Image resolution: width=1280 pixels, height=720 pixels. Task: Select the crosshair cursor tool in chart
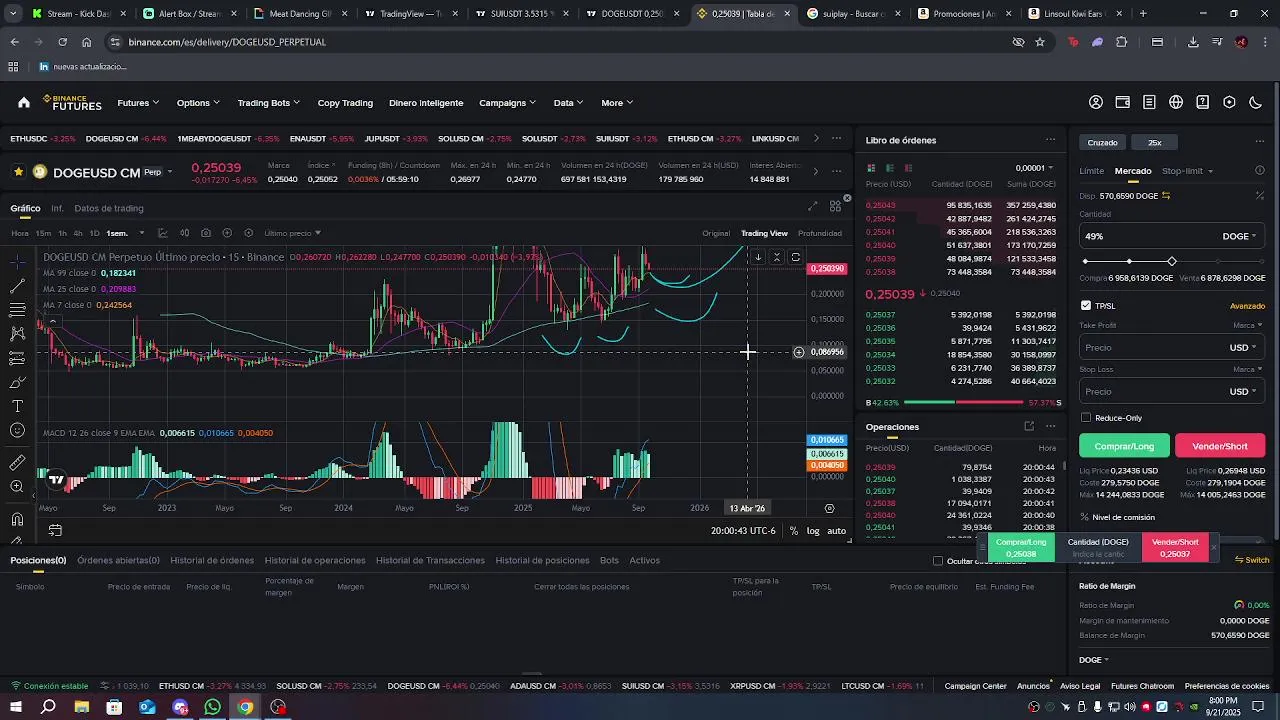point(18,262)
